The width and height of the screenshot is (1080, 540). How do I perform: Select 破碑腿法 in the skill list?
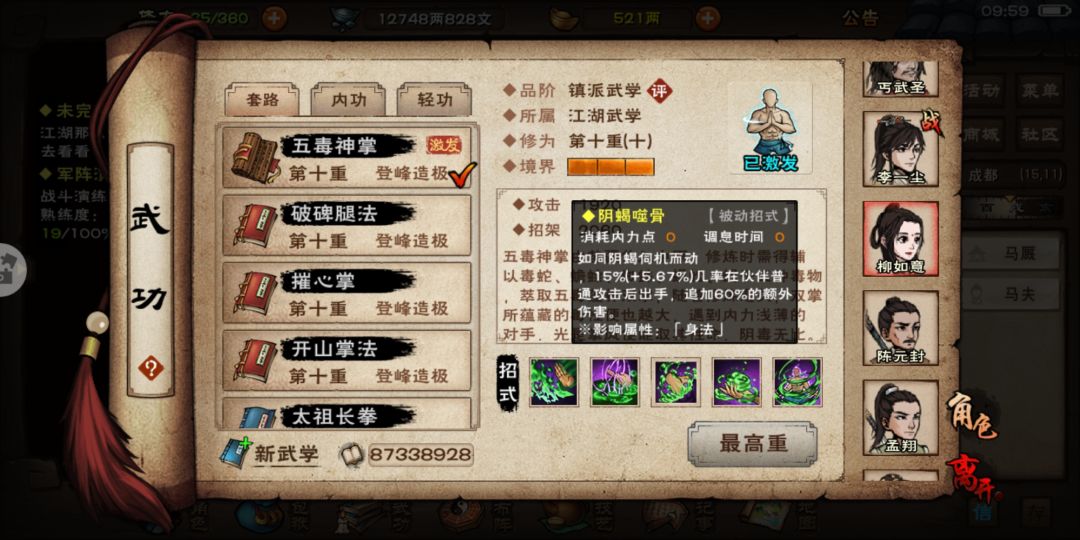(x=346, y=225)
